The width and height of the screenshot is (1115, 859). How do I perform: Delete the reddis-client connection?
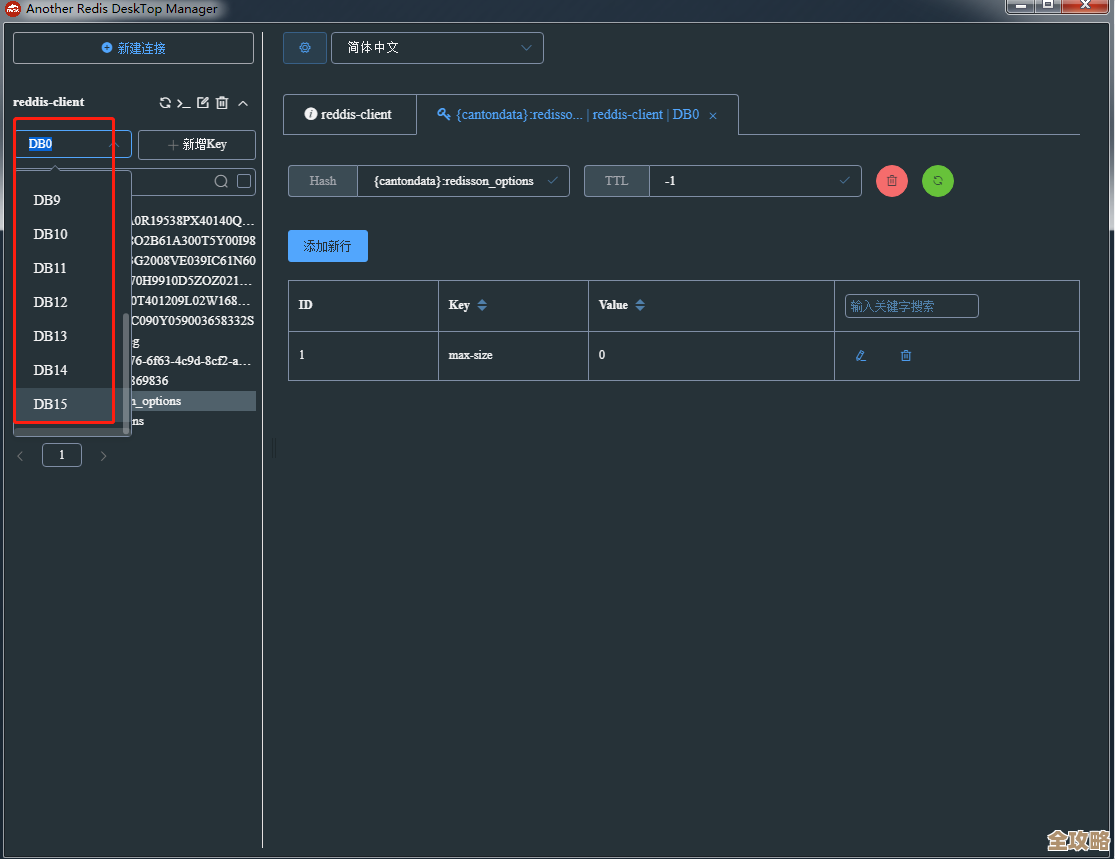pos(222,103)
